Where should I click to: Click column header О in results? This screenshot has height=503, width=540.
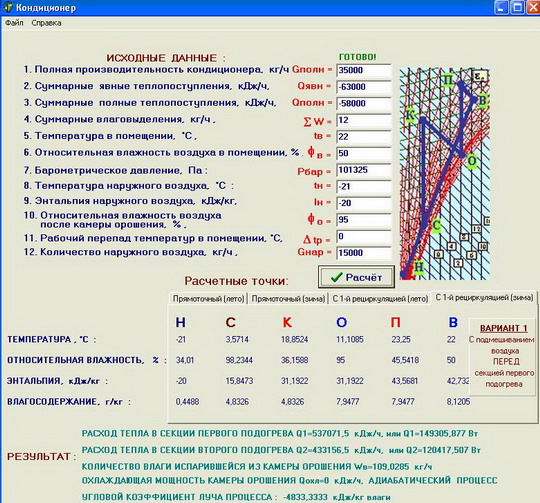(x=341, y=322)
